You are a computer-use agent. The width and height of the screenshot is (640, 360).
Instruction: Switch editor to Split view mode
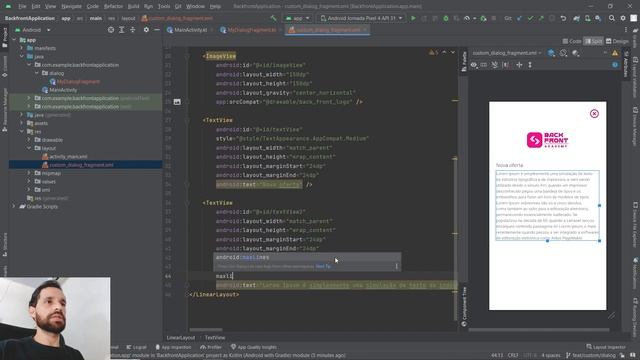(x=593, y=41)
